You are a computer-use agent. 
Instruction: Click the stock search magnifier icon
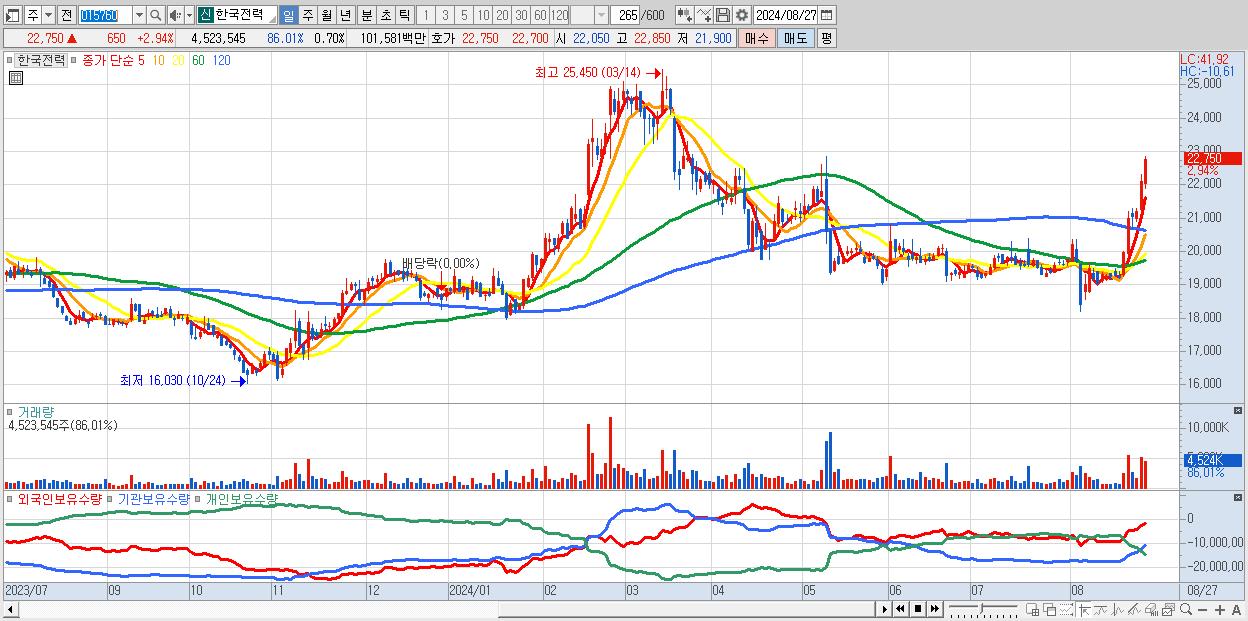[155, 15]
